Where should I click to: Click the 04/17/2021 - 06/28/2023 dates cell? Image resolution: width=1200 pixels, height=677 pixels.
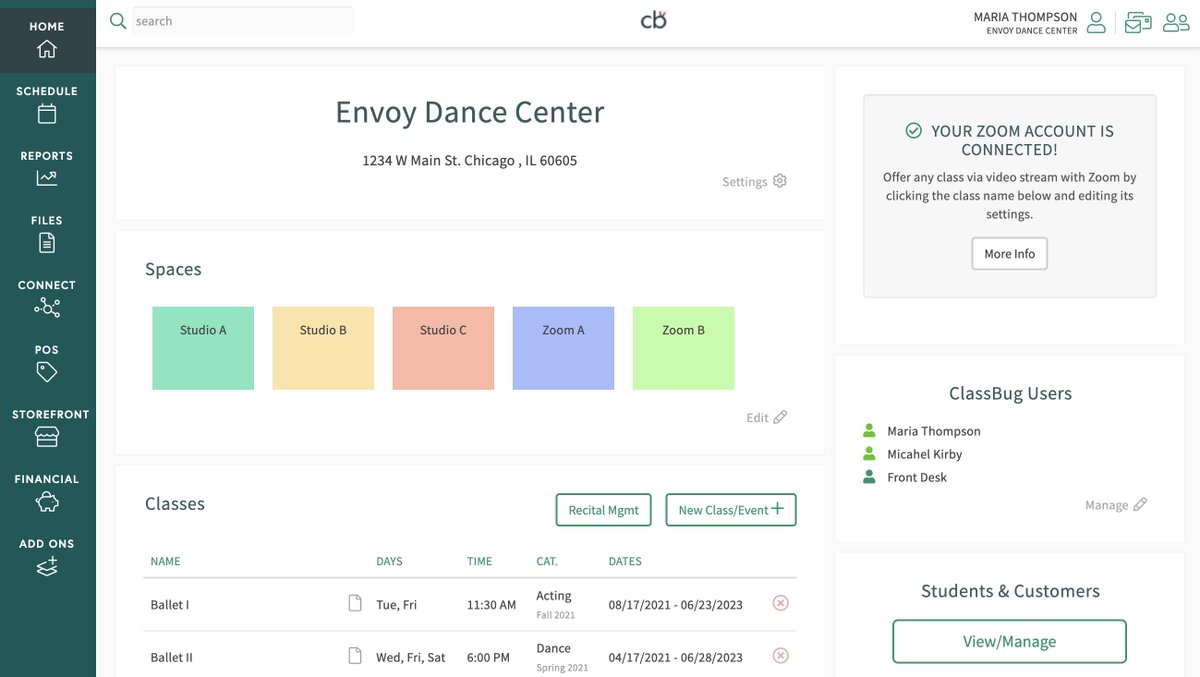(676, 658)
